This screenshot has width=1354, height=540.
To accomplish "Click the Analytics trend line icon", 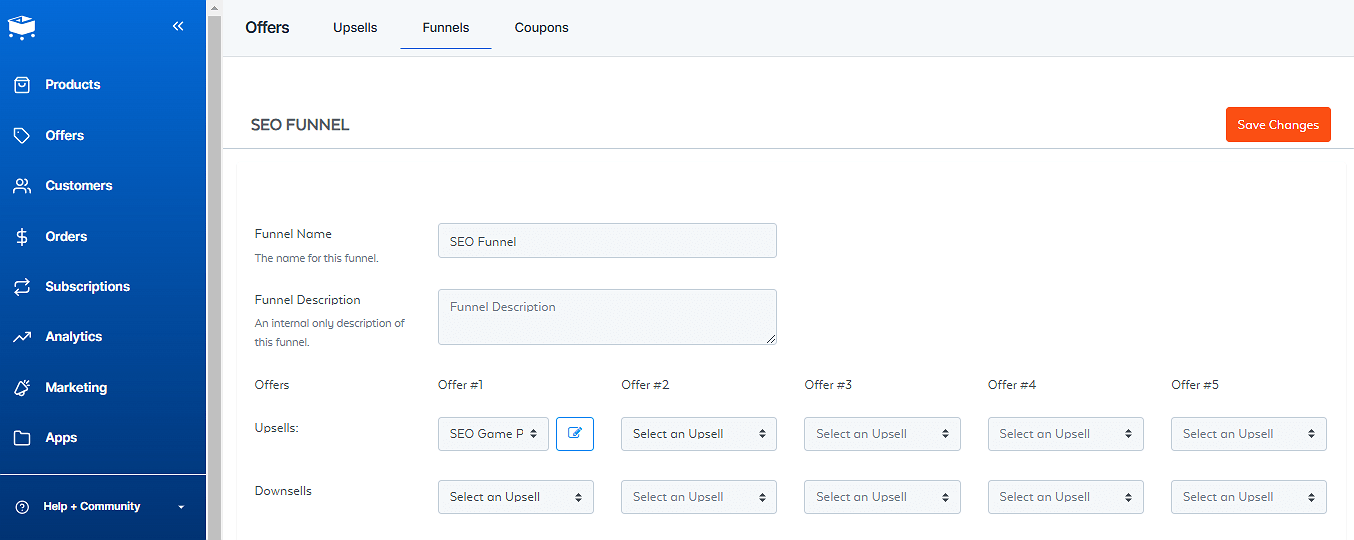I will point(22,337).
